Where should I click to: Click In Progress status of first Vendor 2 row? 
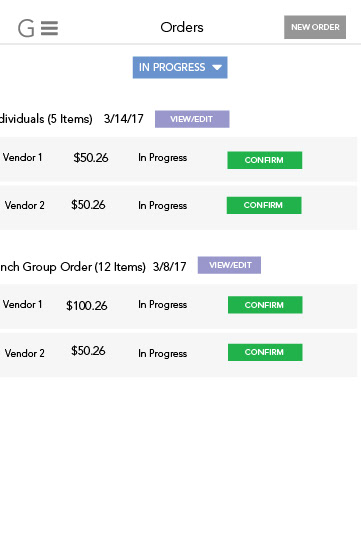pyautogui.click(x=162, y=206)
